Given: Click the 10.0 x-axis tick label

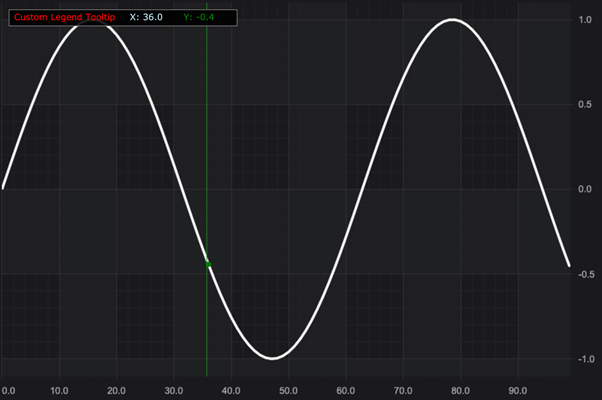Looking at the screenshot, I should pos(60,391).
